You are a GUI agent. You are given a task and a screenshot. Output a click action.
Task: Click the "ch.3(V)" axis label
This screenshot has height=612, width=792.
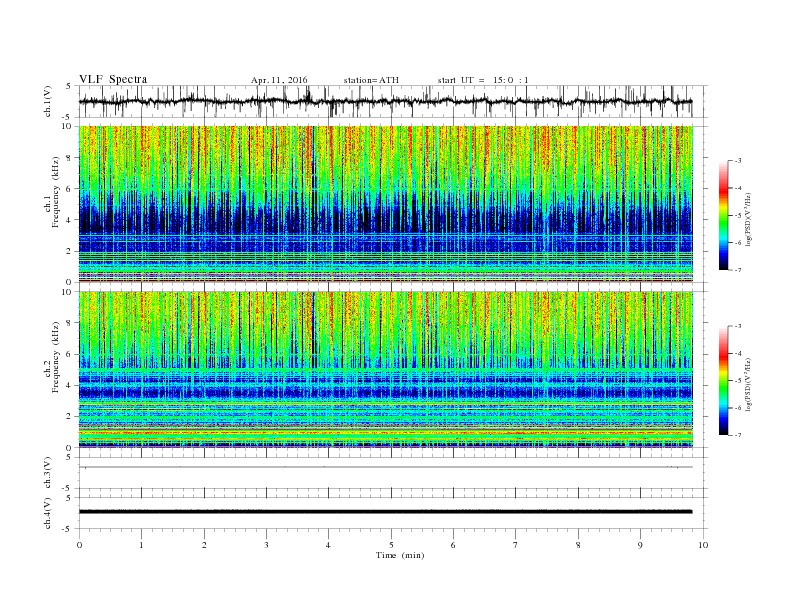[48, 473]
